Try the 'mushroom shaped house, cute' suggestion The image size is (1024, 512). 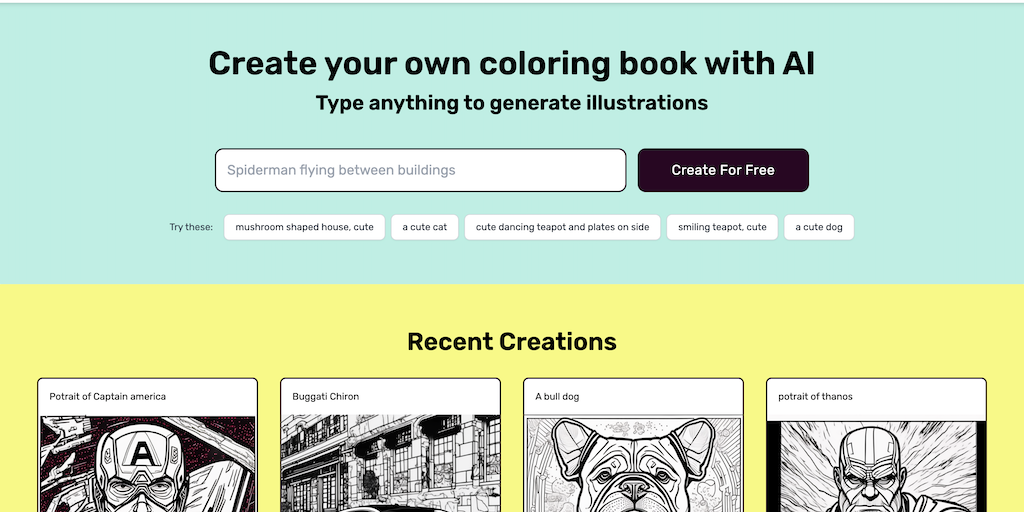tap(304, 227)
